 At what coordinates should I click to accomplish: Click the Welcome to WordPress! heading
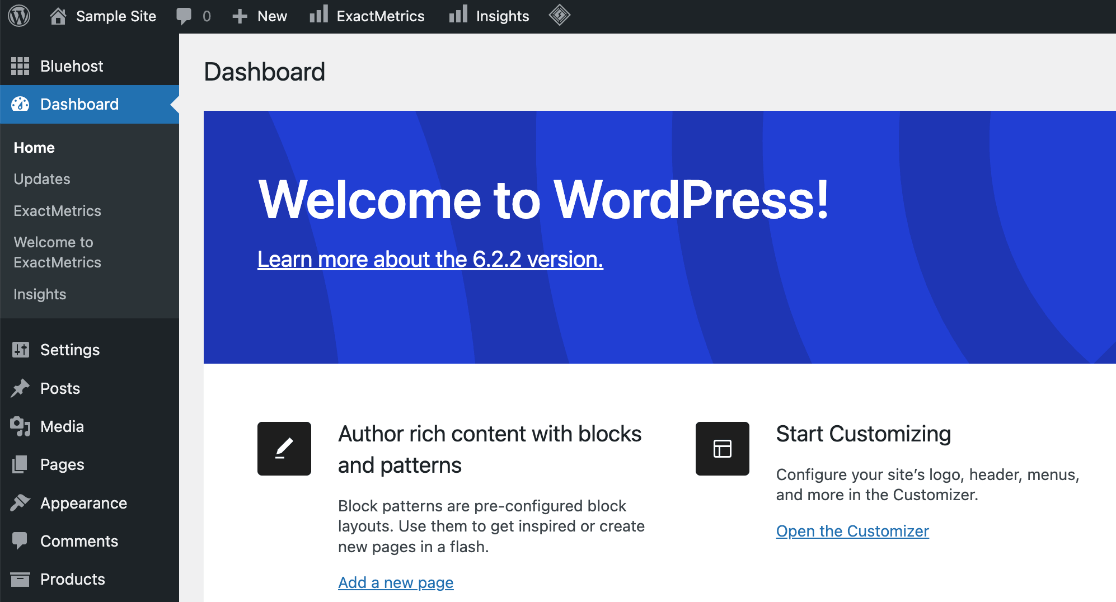pos(543,199)
